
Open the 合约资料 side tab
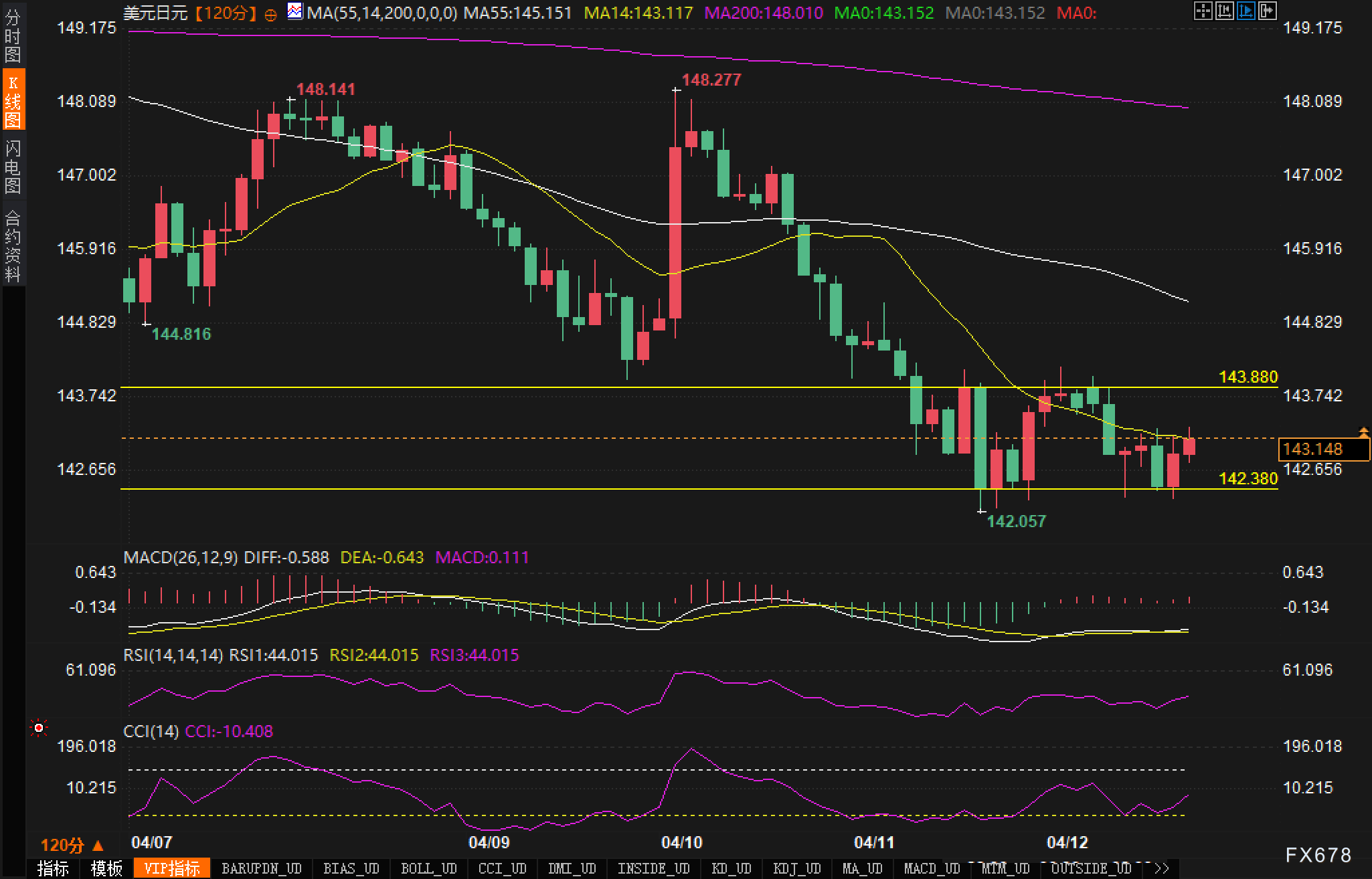click(13, 245)
